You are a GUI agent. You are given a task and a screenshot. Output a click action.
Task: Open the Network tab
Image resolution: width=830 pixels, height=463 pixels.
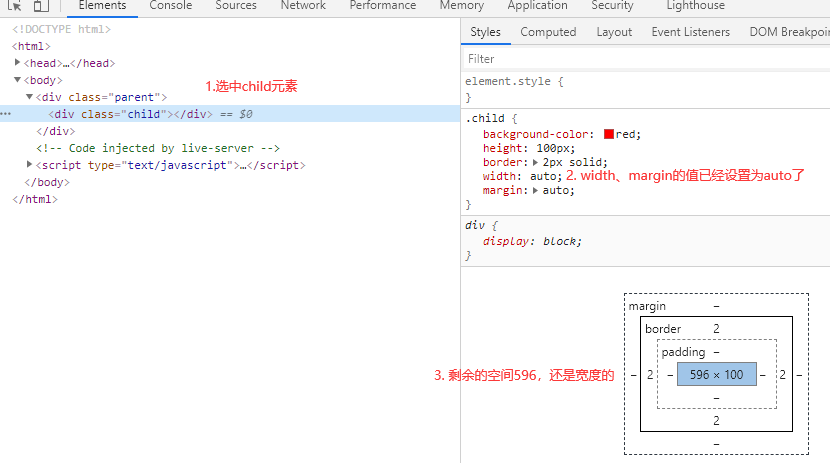[x=303, y=6]
